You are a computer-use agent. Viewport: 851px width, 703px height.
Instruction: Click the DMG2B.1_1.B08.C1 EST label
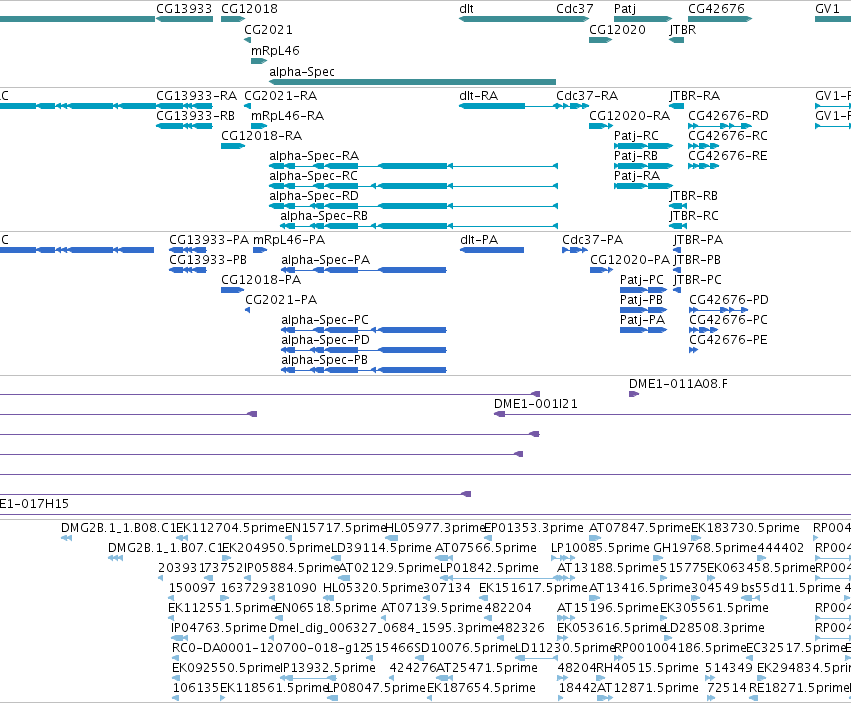(x=118, y=528)
